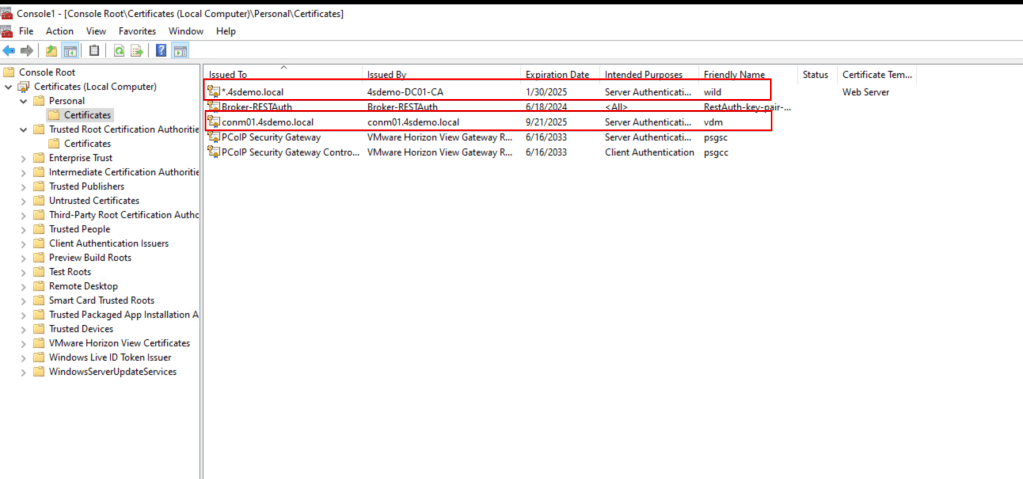Select the Trusted Publishers tree item
1023x479 pixels.
coord(86,186)
